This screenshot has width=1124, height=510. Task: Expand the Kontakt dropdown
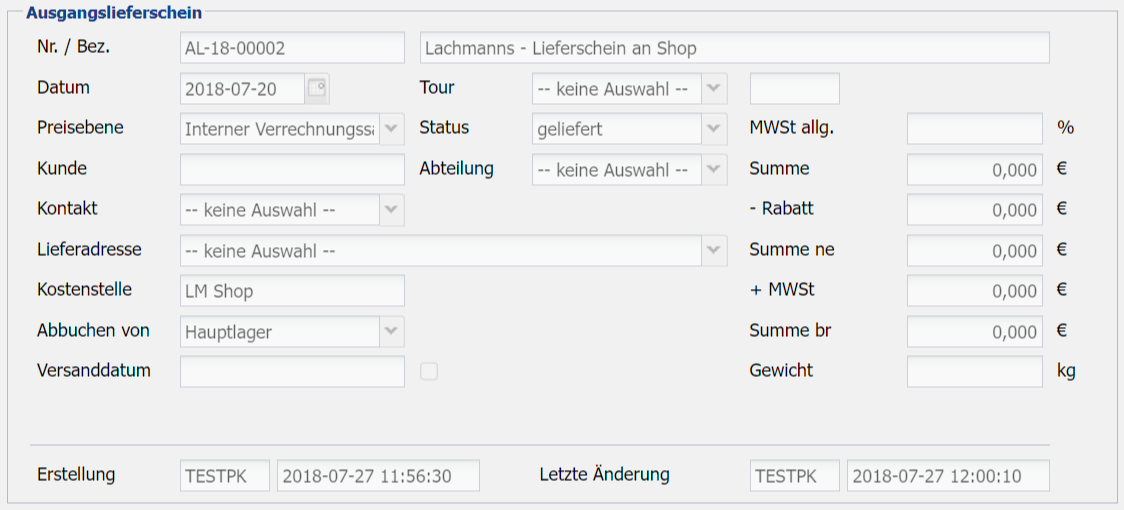(391, 210)
